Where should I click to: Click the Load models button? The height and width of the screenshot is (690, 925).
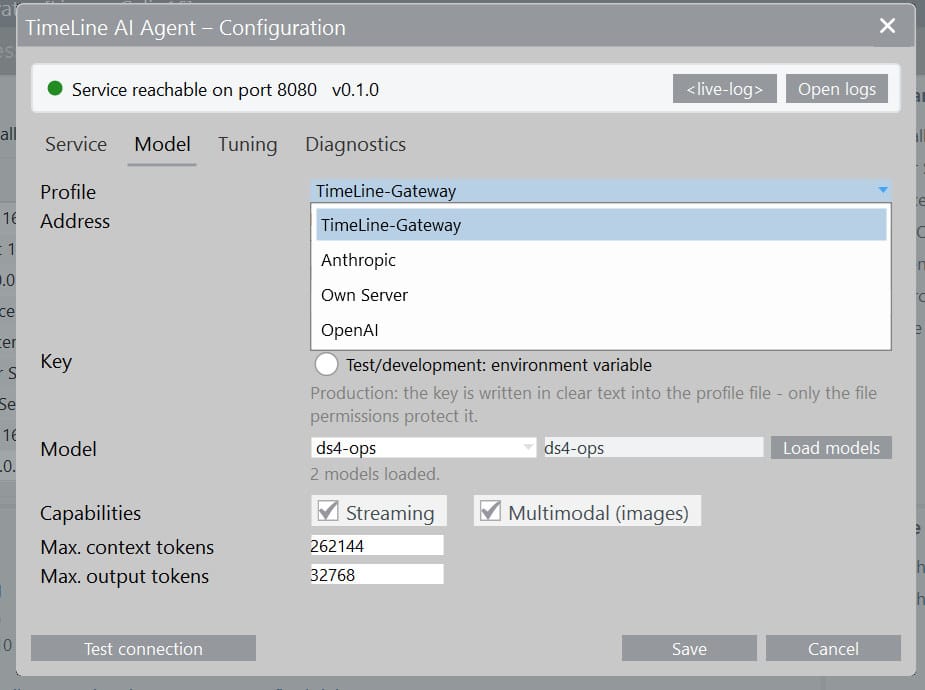tap(831, 448)
